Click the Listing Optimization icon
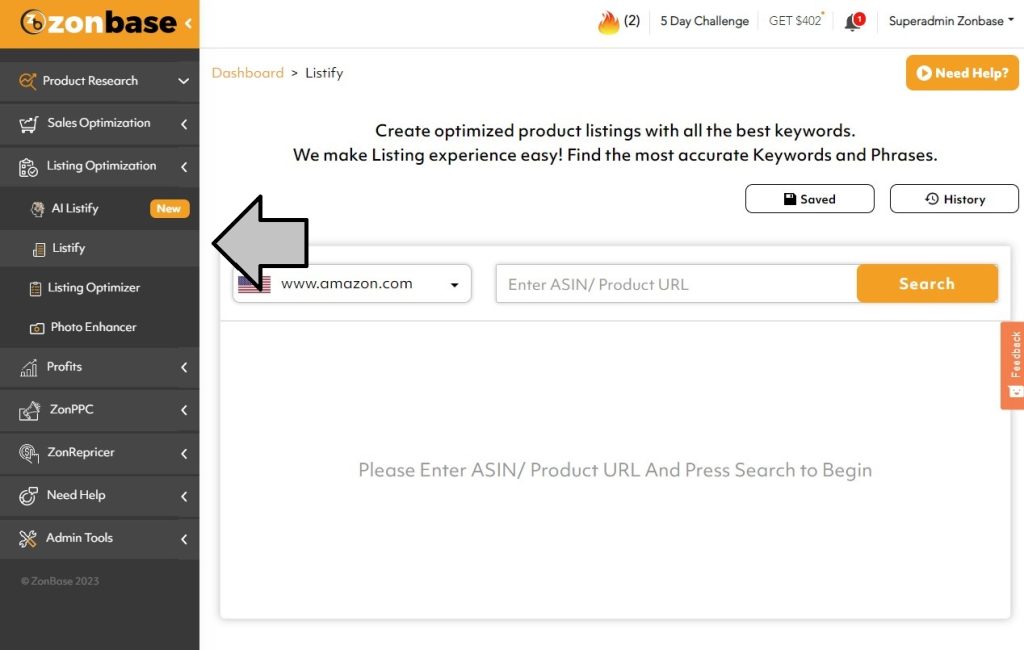 pyautogui.click(x=28, y=167)
